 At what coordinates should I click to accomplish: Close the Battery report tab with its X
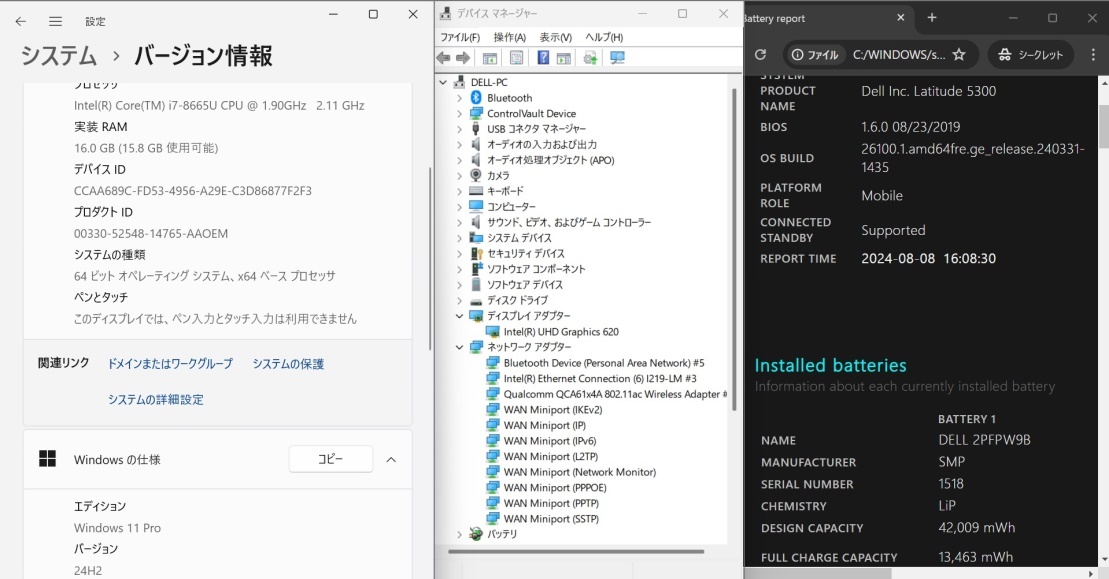[900, 18]
